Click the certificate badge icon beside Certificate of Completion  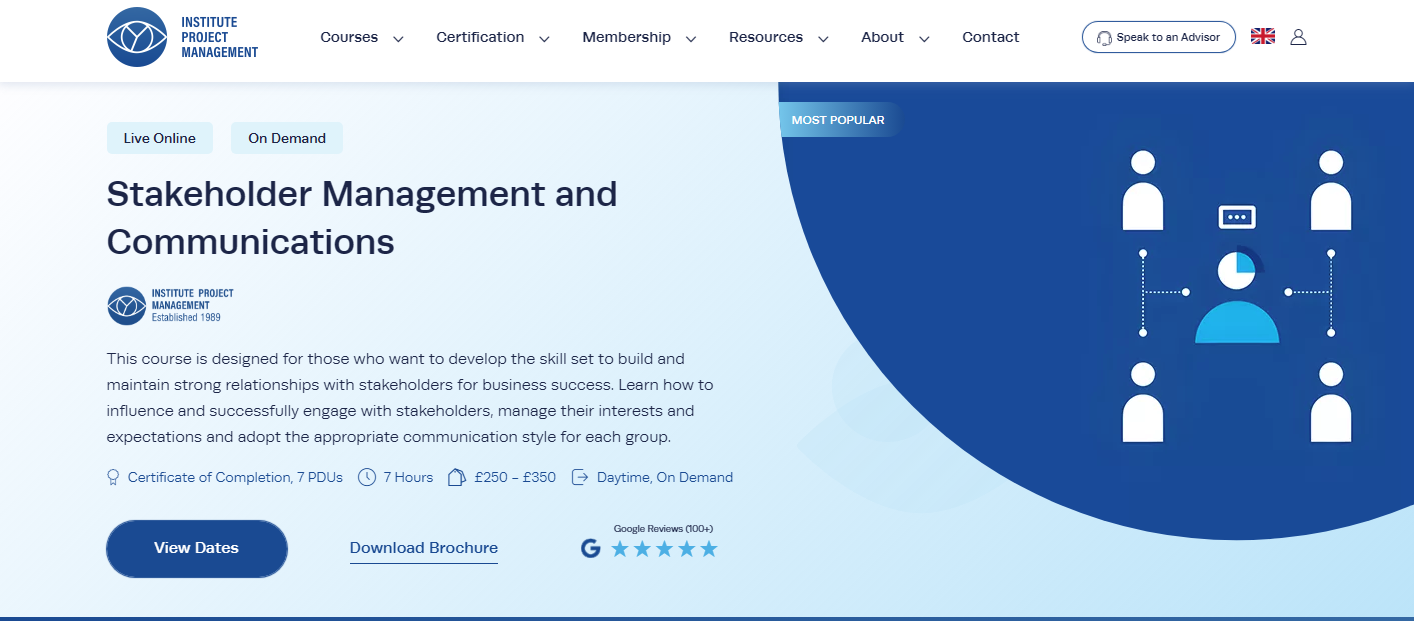tap(111, 477)
